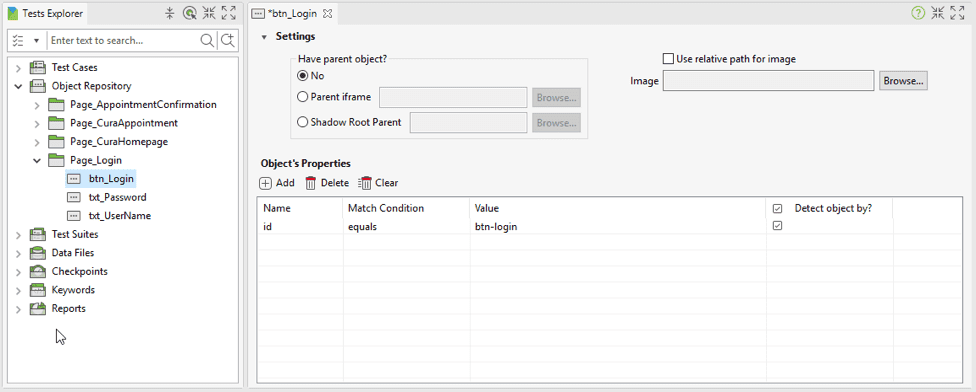Uncheck Detect object by for id row
Viewport: 976px width, 392px height.
click(x=777, y=226)
